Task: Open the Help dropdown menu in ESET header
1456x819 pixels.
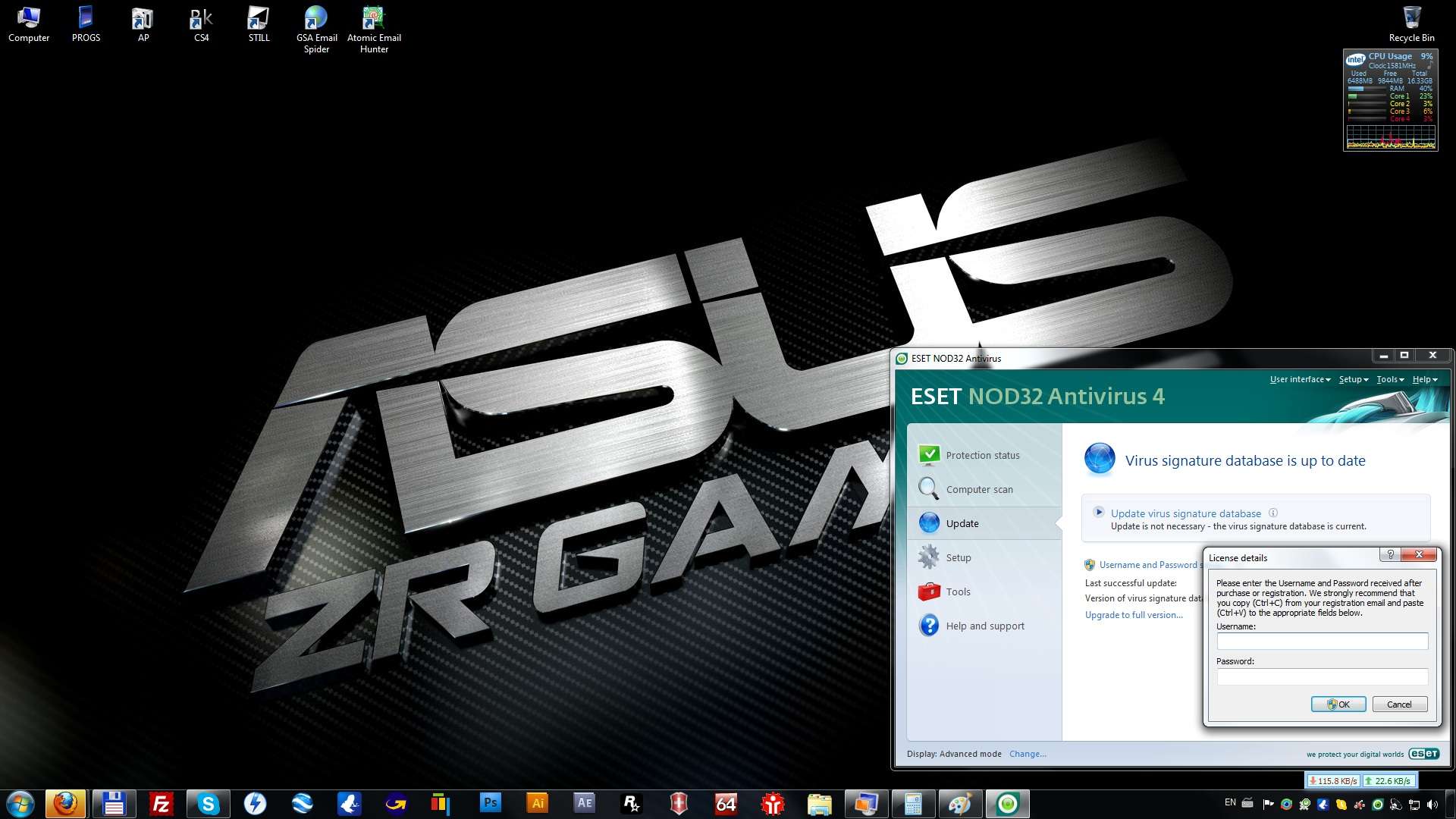Action: click(x=1425, y=379)
